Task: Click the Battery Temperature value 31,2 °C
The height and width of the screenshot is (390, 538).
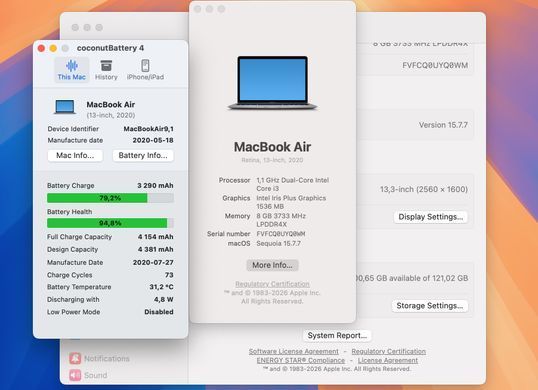Action: tap(161, 287)
